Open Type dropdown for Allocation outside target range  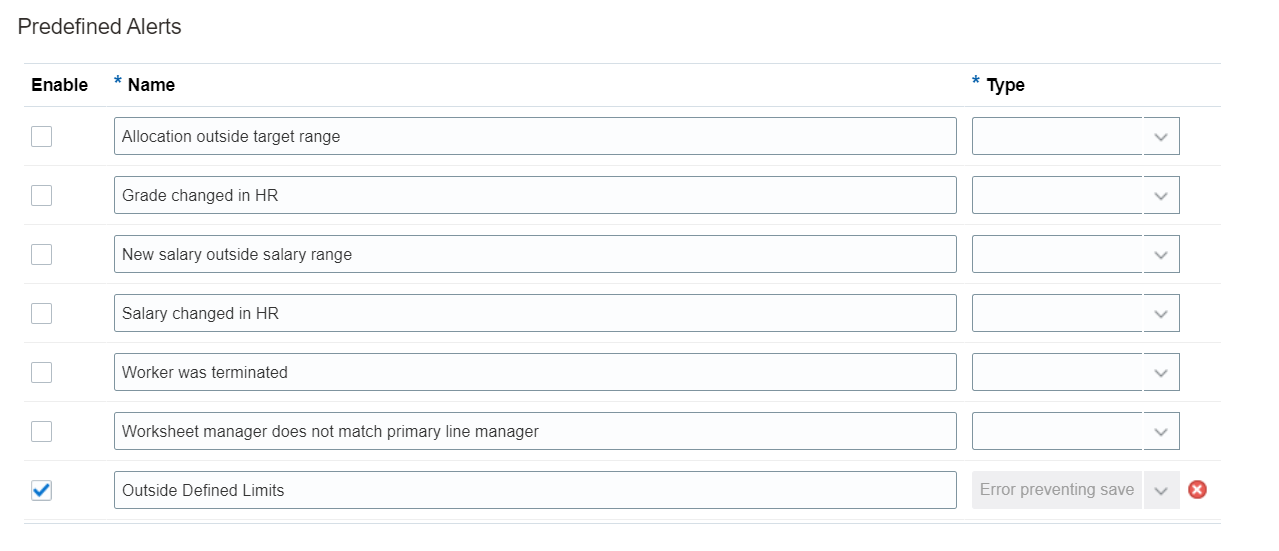[x=1160, y=137]
